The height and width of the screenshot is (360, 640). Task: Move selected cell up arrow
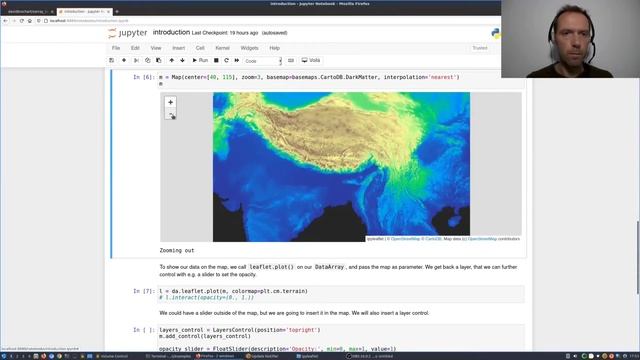(x=171, y=60)
